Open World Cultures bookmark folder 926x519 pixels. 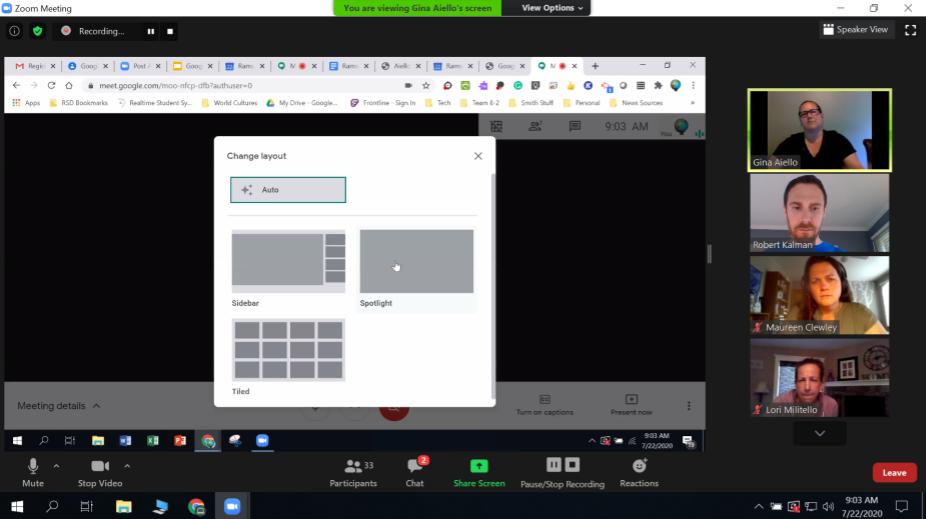coord(229,103)
